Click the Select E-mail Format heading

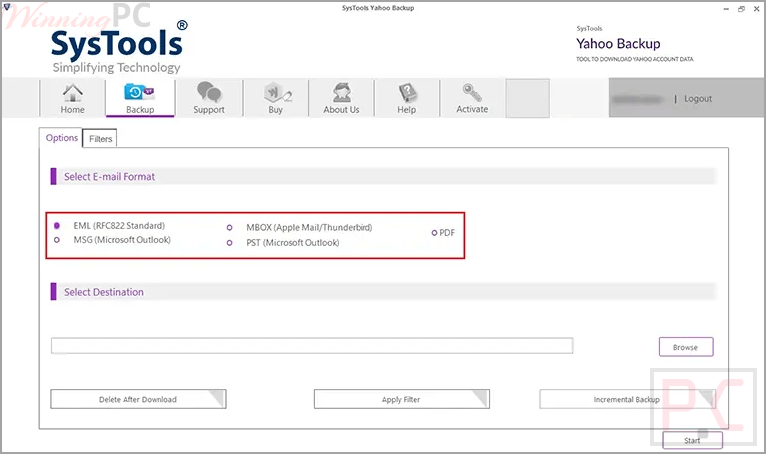(109, 177)
